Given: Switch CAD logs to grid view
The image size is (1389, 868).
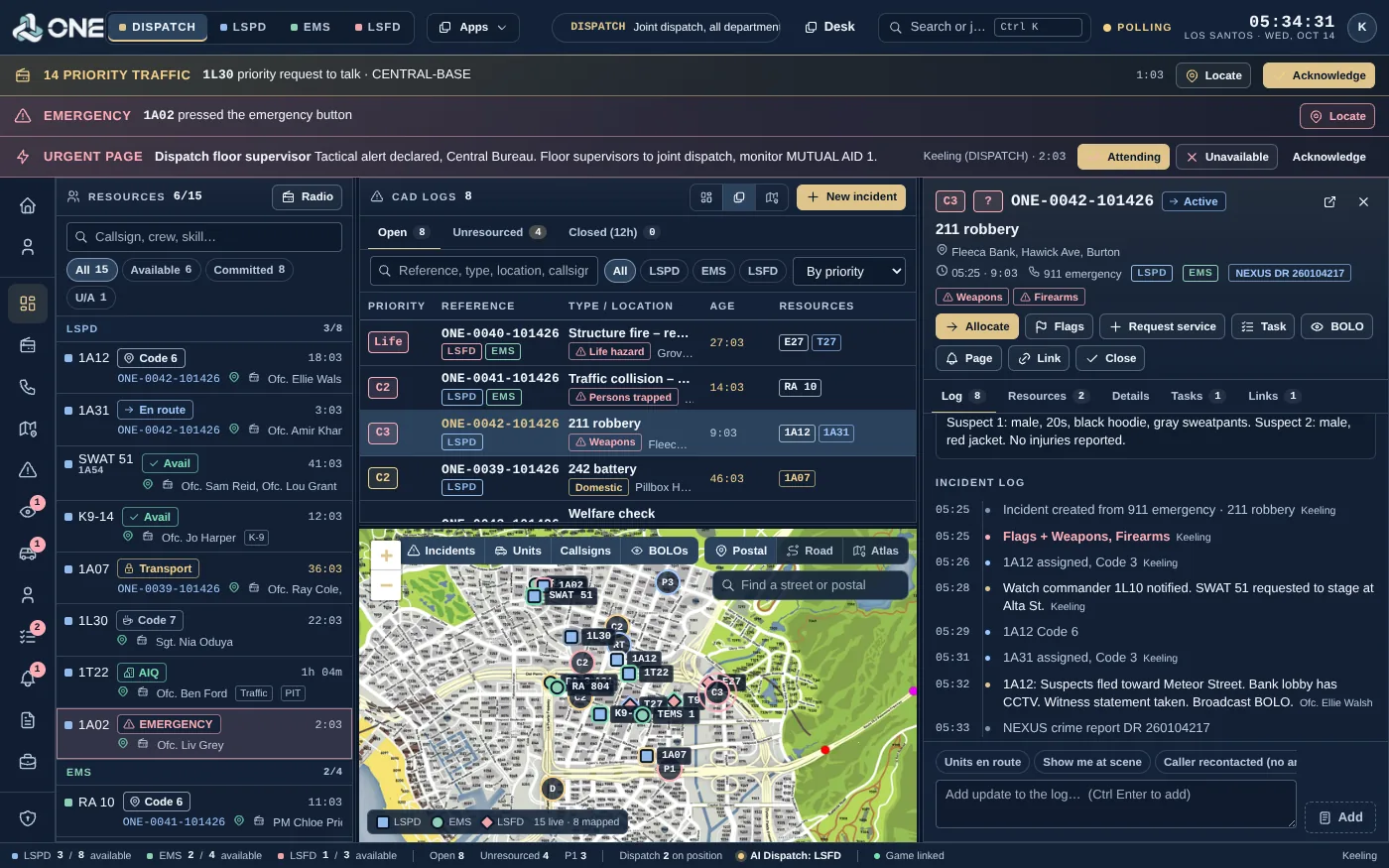Looking at the screenshot, I should pyautogui.click(x=706, y=197).
